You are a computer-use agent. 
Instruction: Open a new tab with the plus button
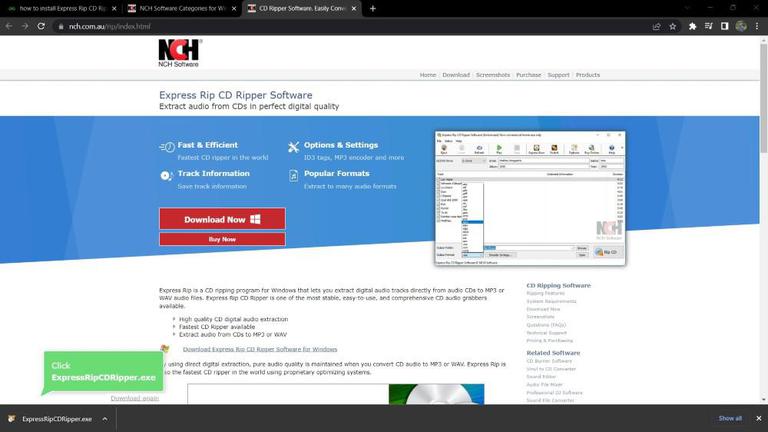(372, 8)
